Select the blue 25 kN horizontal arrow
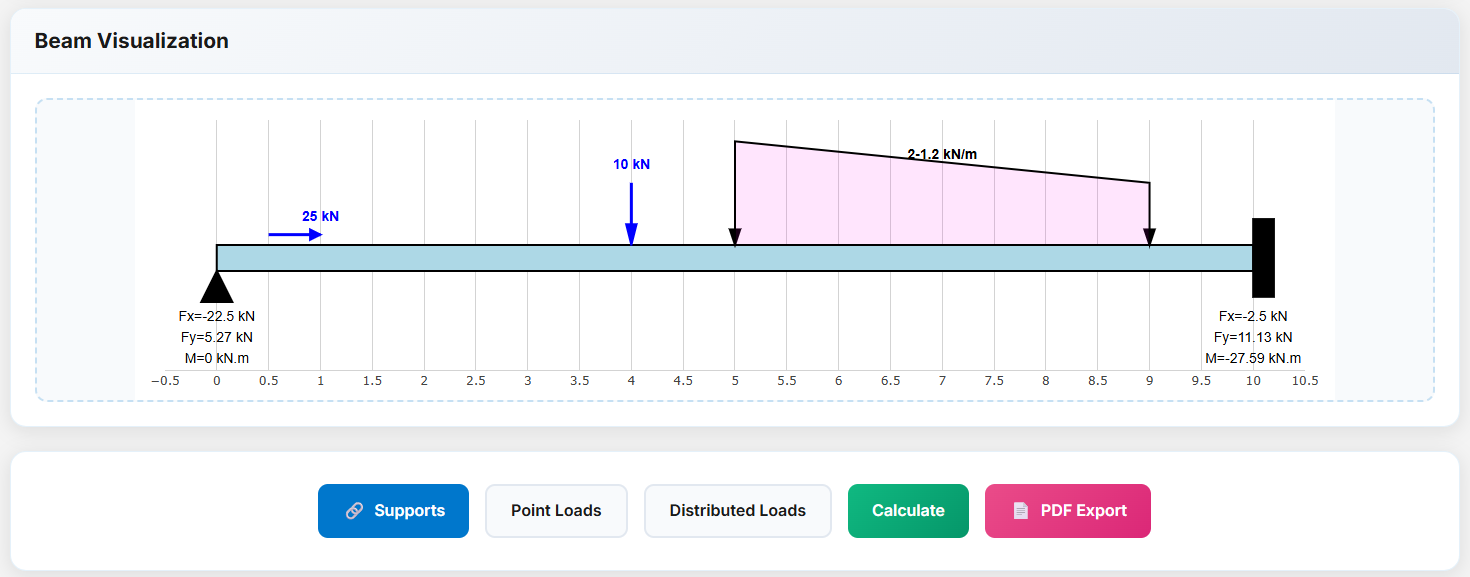 coord(295,235)
